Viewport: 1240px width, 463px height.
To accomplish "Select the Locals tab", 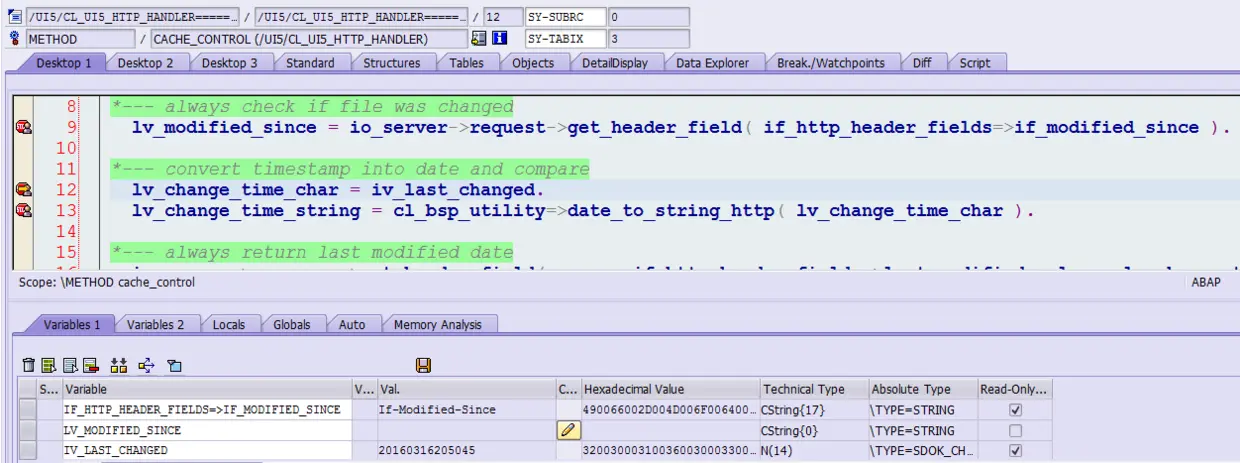I will pos(229,324).
